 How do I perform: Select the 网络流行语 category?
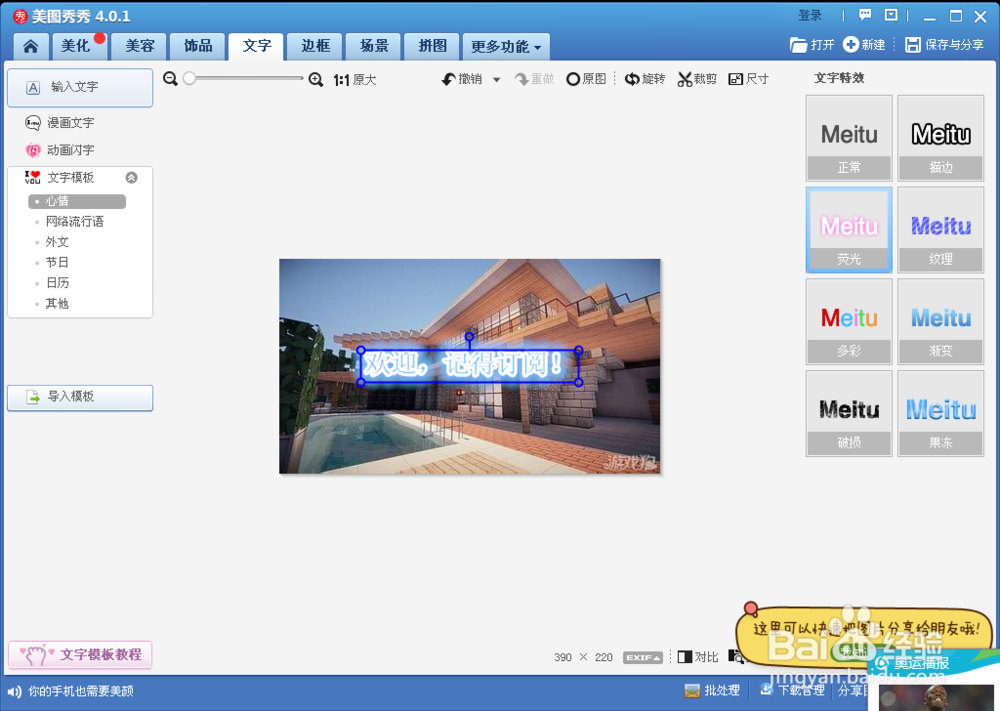tap(74, 221)
